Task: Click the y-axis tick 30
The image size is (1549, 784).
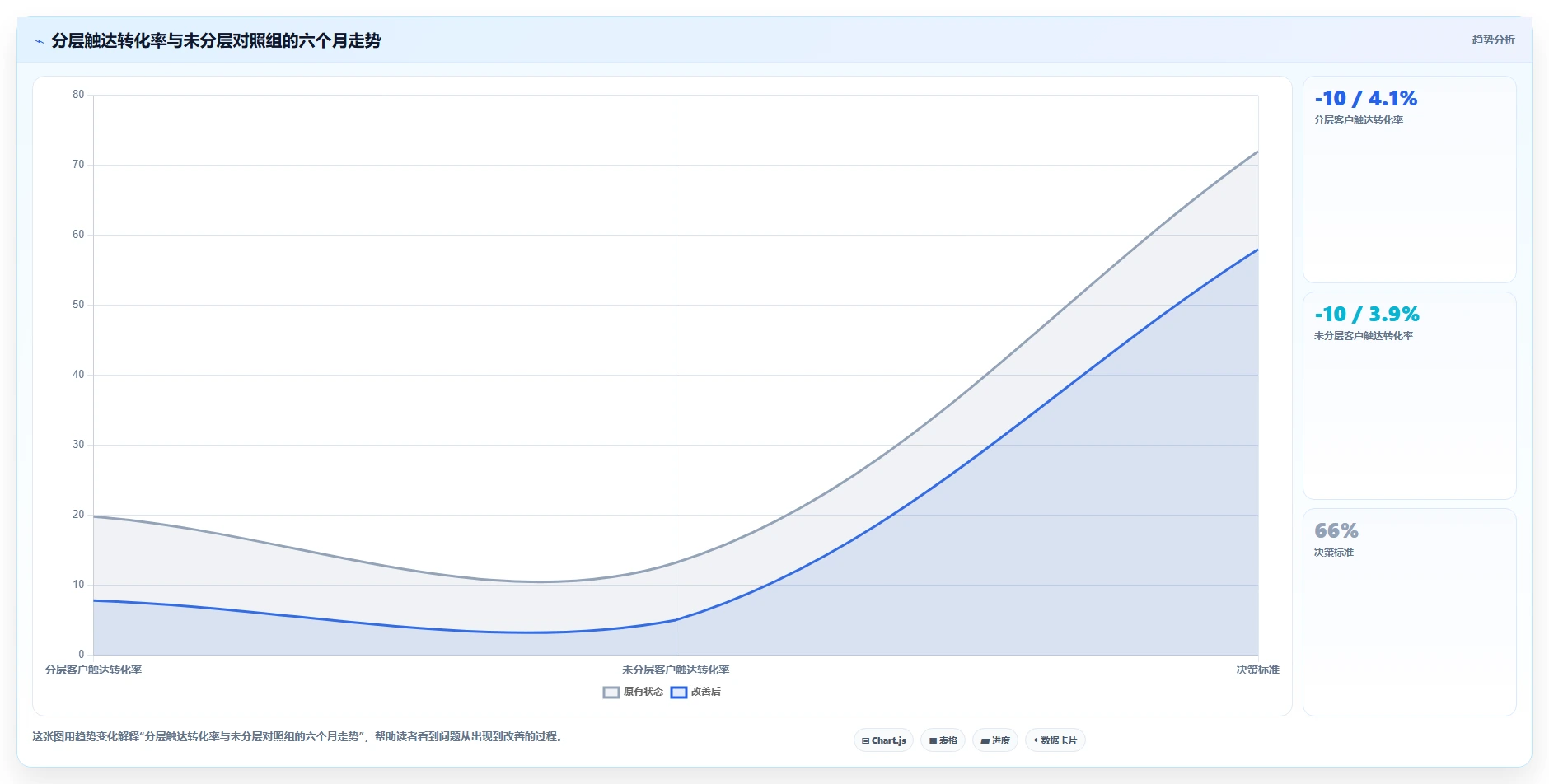Action: [78, 445]
